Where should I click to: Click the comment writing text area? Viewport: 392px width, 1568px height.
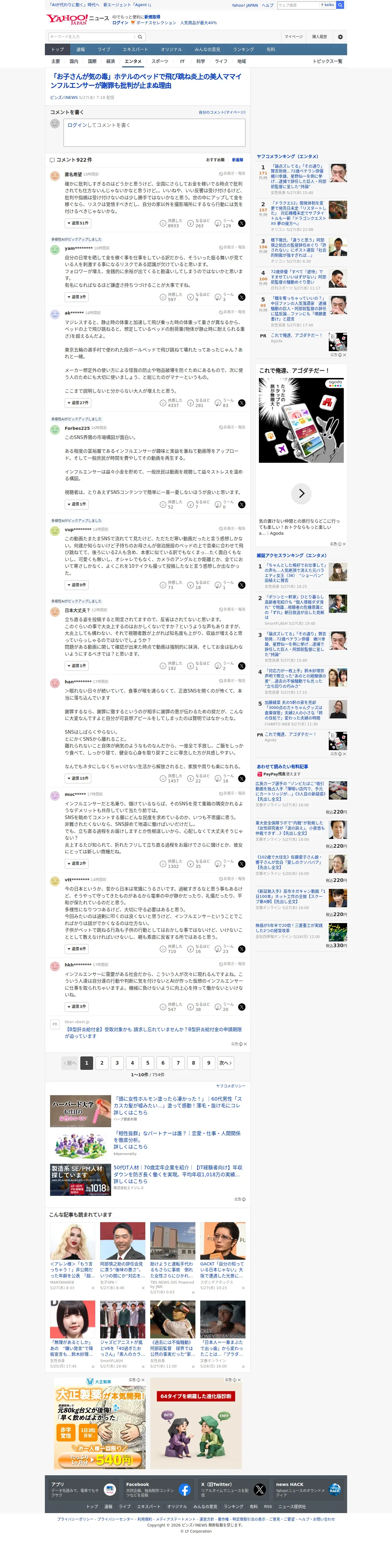click(154, 133)
